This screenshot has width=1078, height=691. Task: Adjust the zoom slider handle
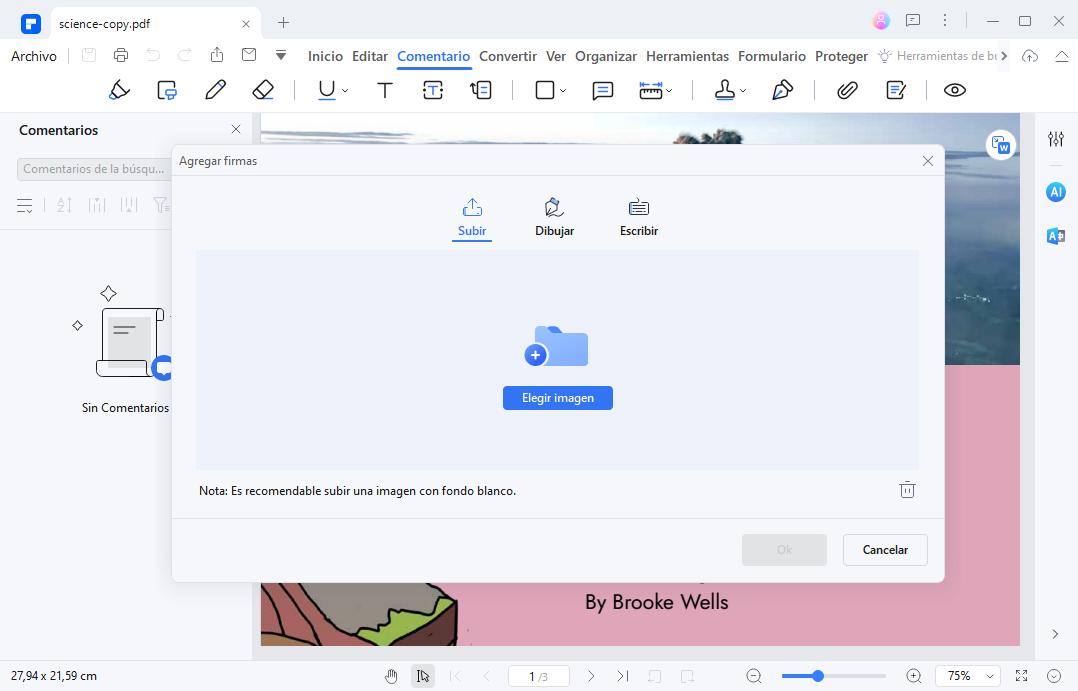pyautogui.click(x=817, y=676)
